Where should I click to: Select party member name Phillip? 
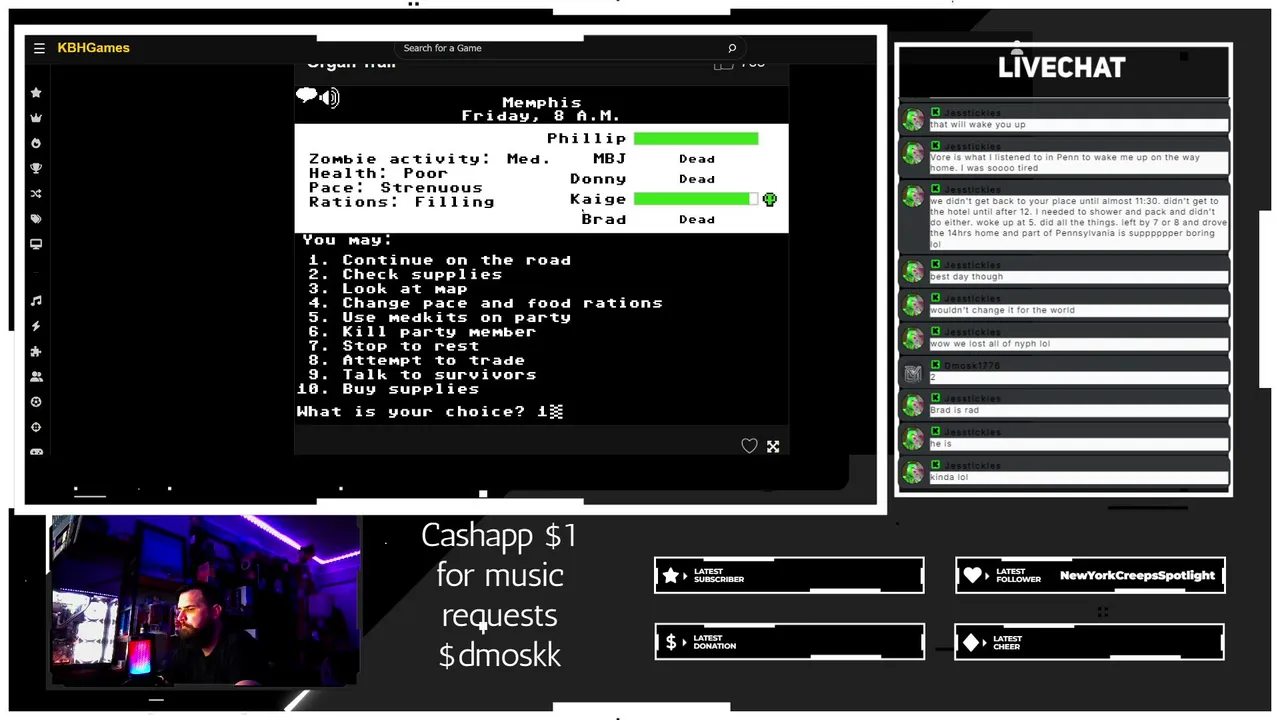[x=586, y=138]
